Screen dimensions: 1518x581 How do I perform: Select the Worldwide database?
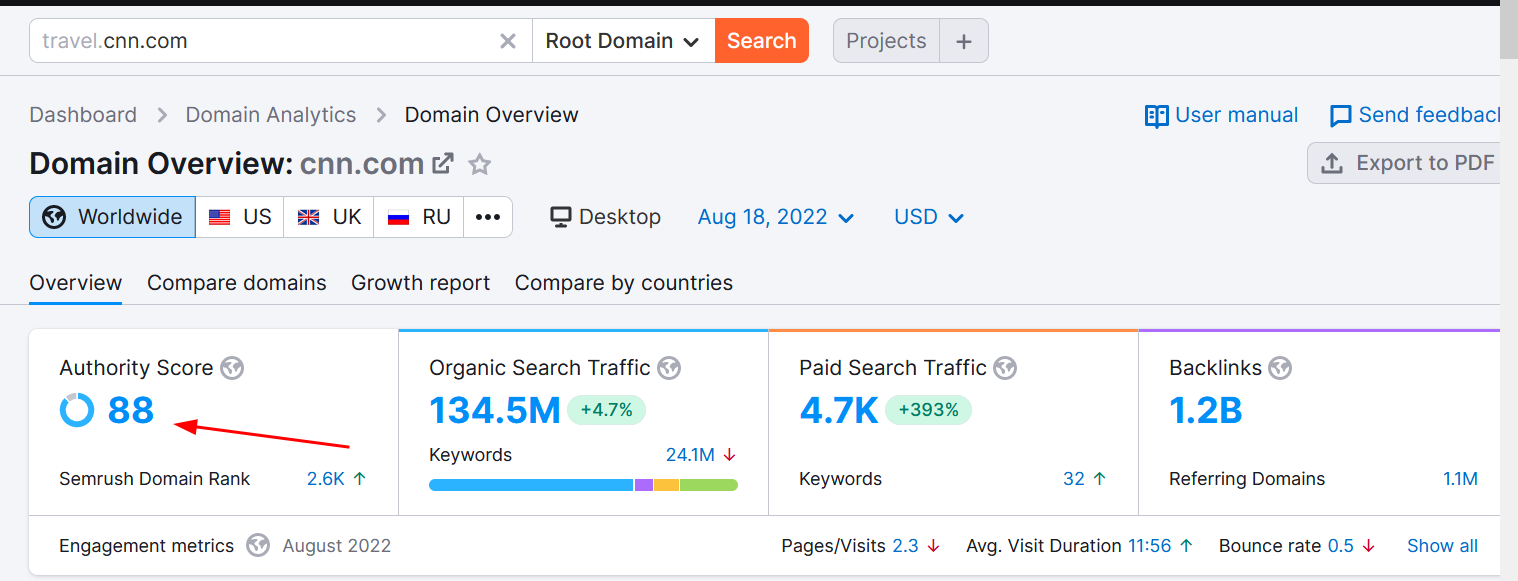click(x=113, y=217)
